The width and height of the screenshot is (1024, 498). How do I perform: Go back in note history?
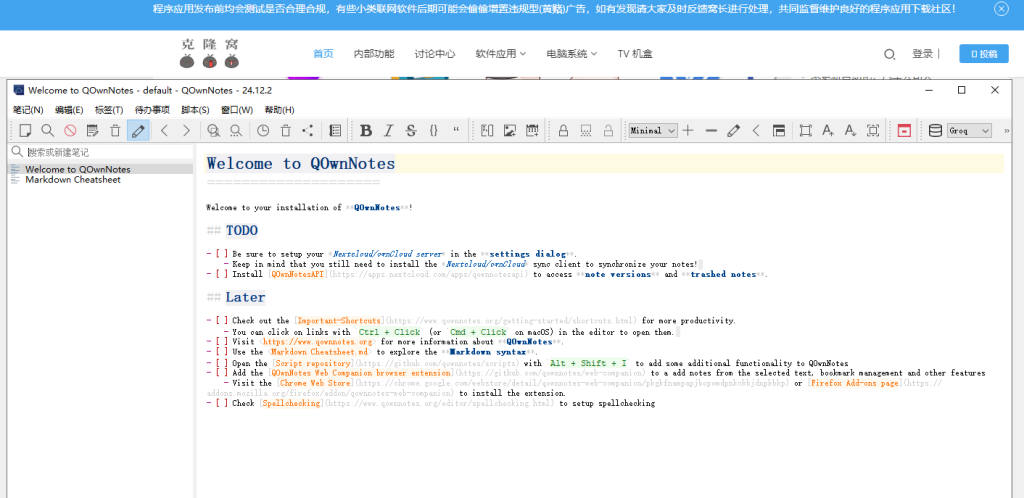164,131
